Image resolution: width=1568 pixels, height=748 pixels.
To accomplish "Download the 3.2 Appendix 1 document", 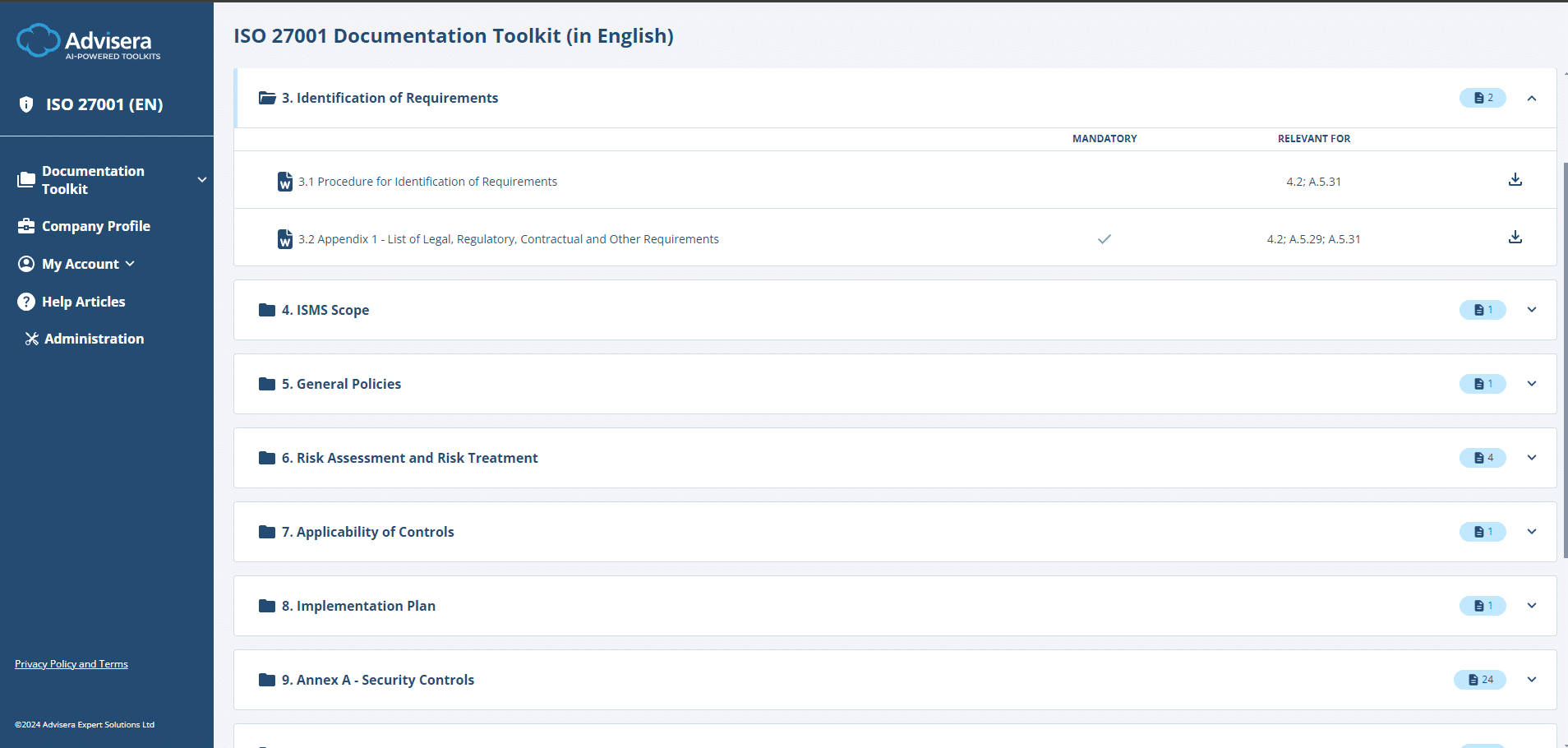I will (x=1515, y=238).
